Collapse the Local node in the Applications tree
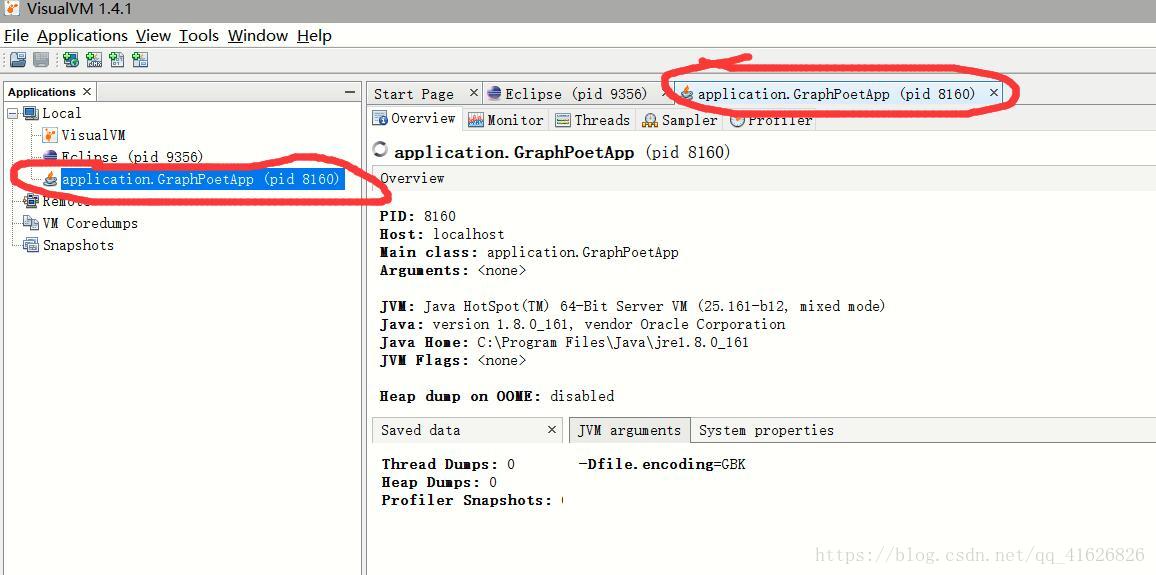Screen dimensions: 1156x575 pos(12,114)
